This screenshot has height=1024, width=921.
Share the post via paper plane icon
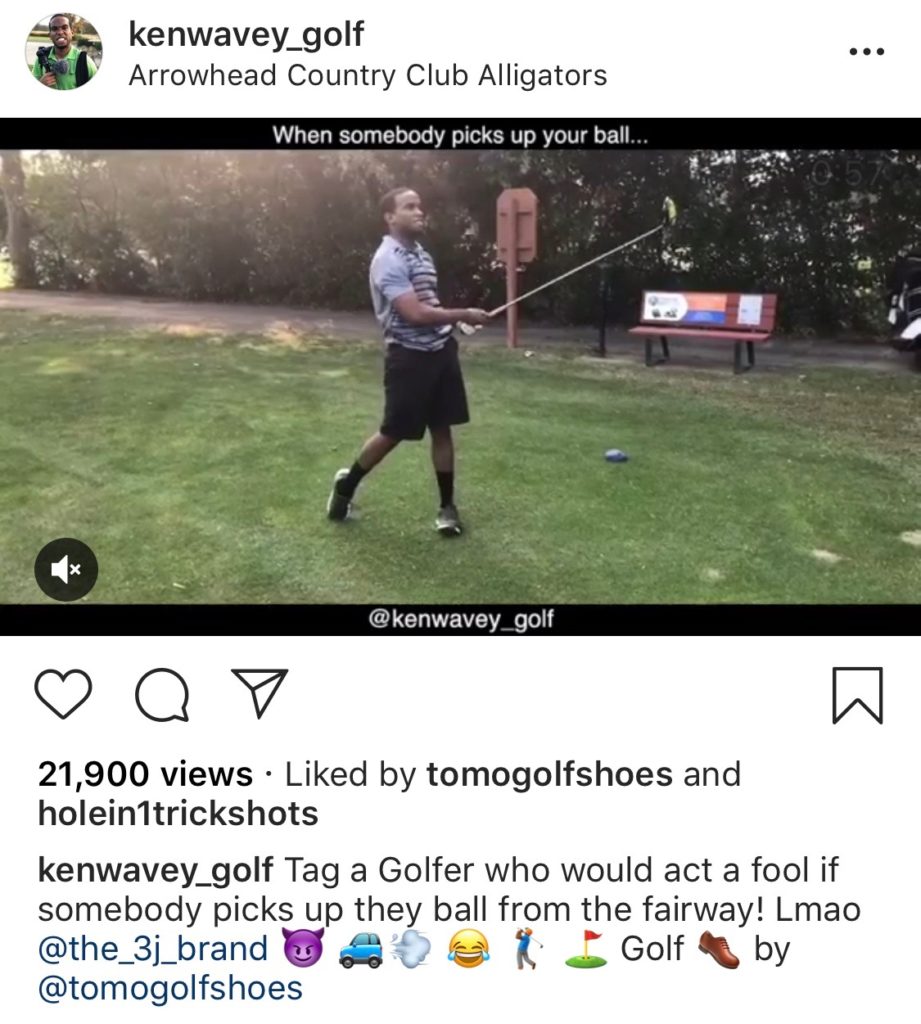260,693
